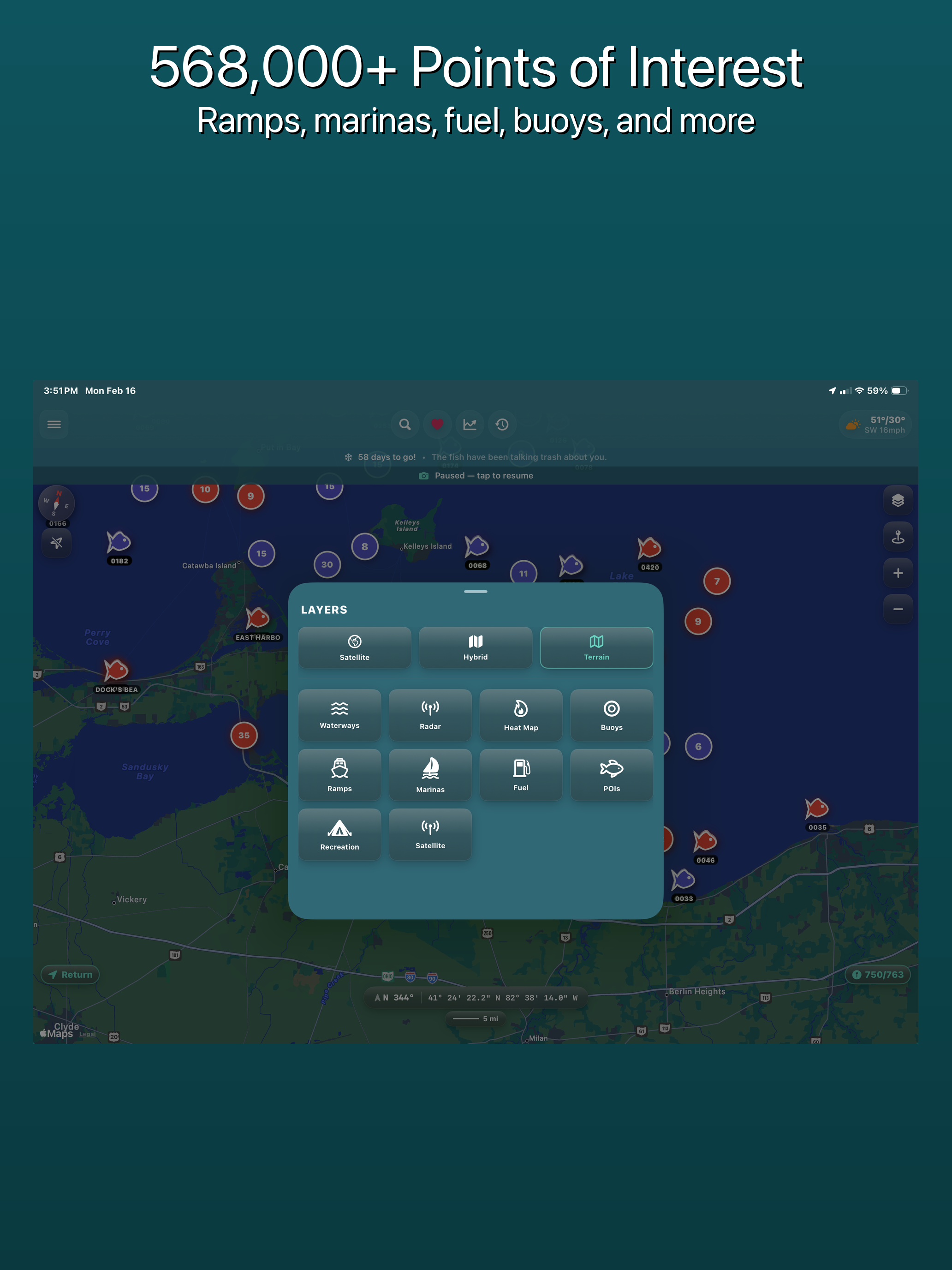Toggle the POIs layer
This screenshot has height=1270, width=952.
pyautogui.click(x=612, y=775)
